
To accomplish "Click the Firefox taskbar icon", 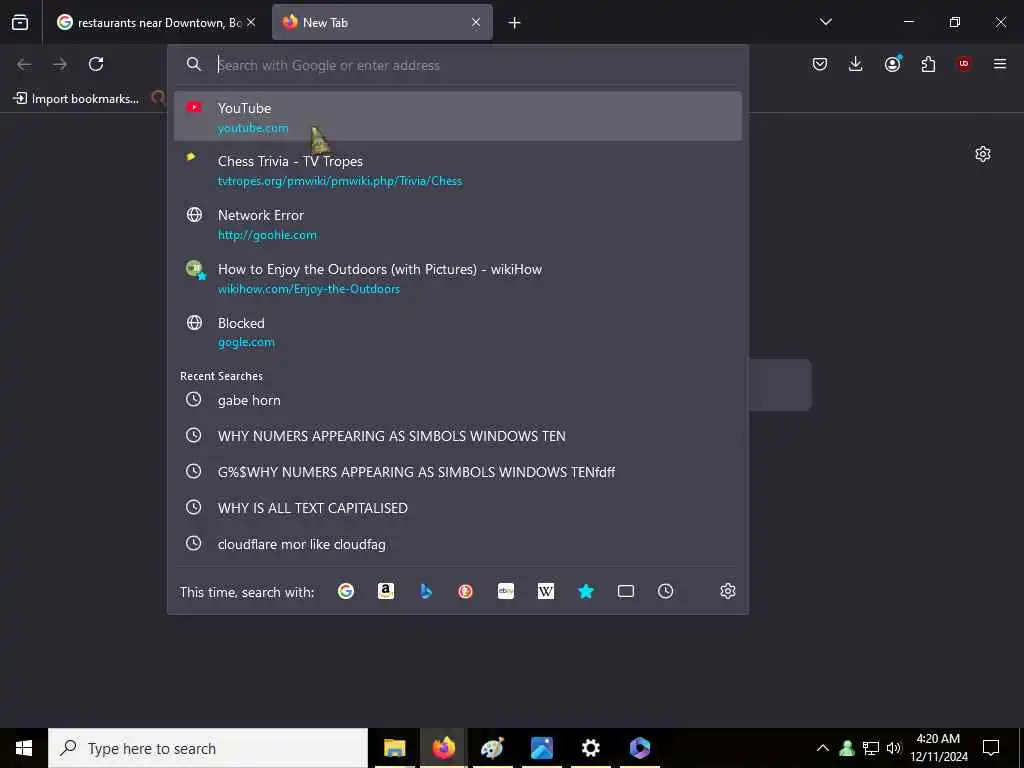I will coord(443,748).
